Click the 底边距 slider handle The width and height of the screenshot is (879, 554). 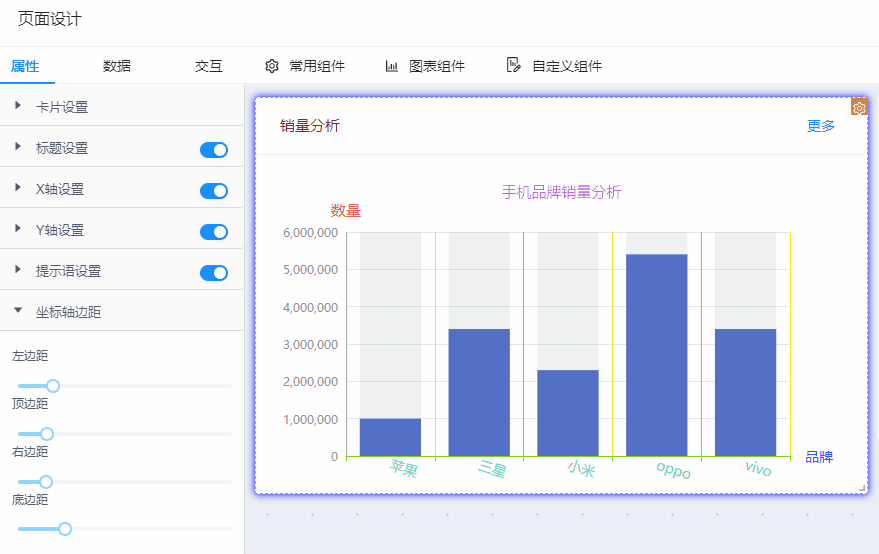pyautogui.click(x=65, y=529)
